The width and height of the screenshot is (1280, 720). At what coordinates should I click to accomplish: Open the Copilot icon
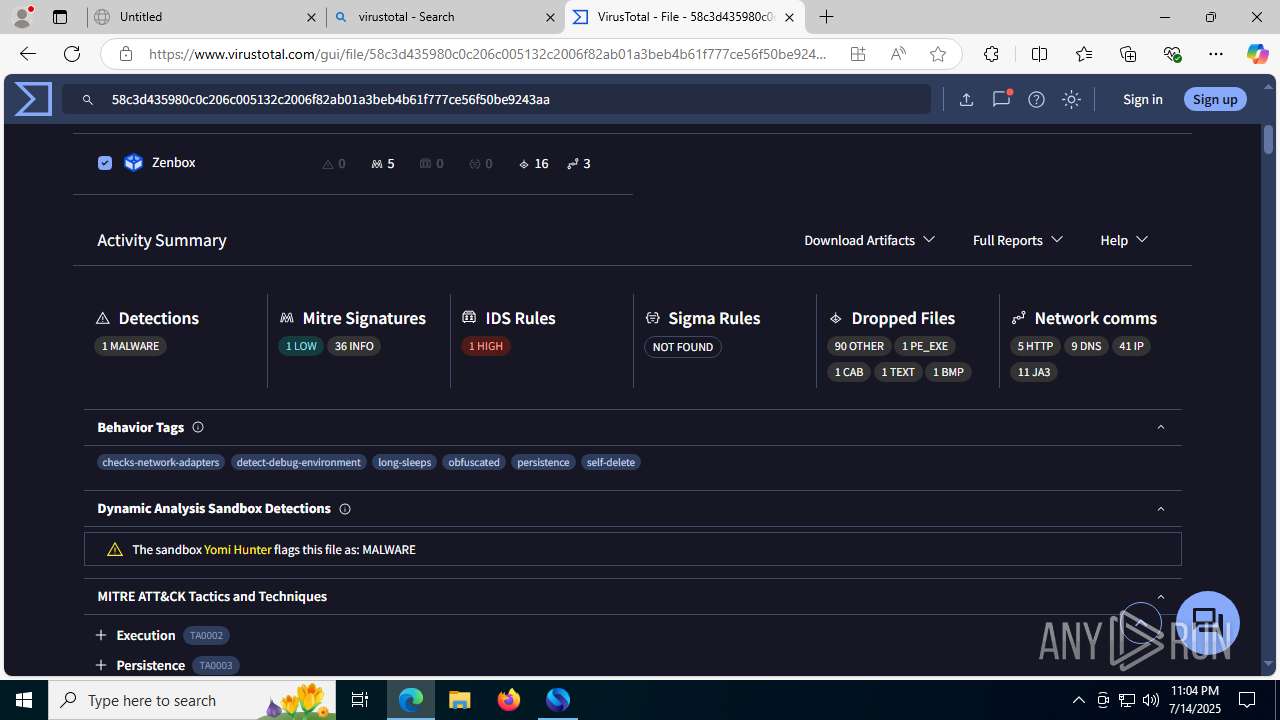pos(1257,54)
